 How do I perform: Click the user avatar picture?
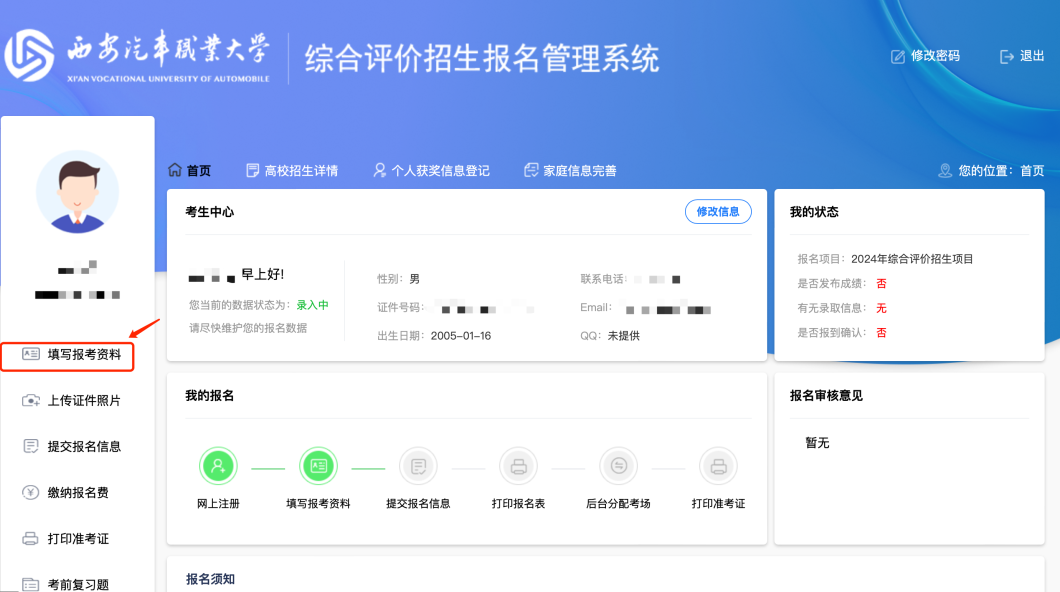pyautogui.click(x=77, y=191)
